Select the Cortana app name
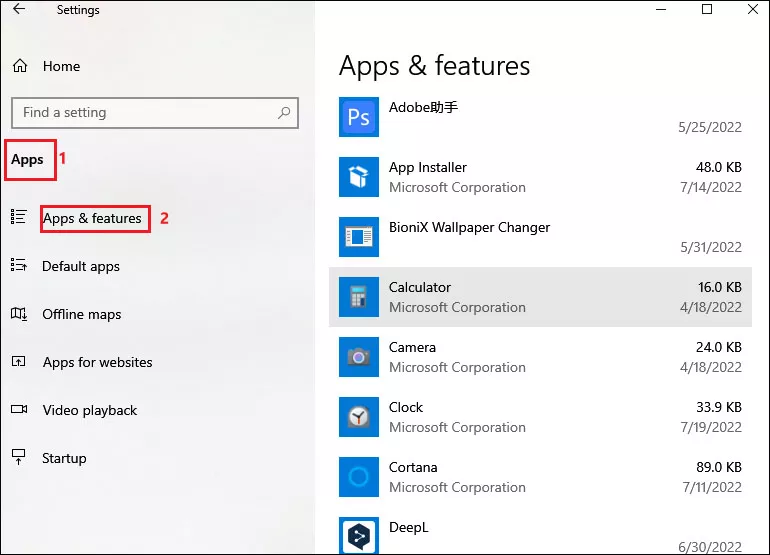 click(x=413, y=467)
